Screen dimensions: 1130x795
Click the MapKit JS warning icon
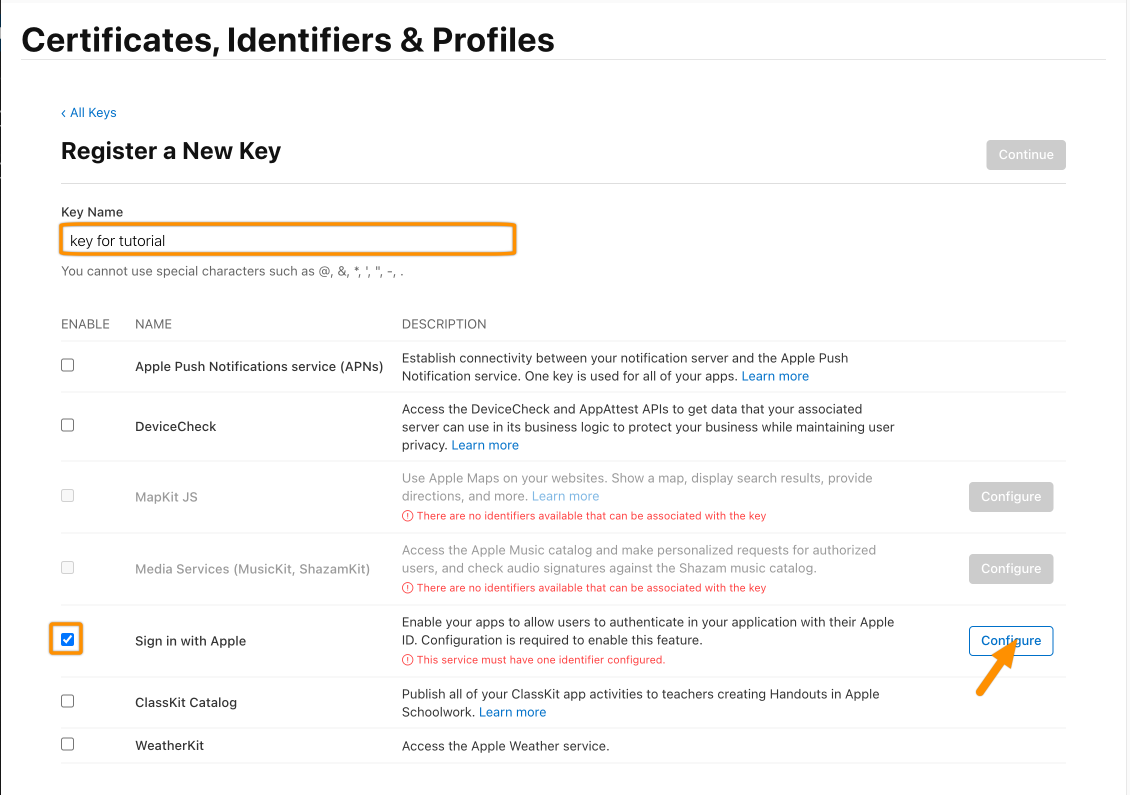coord(407,516)
